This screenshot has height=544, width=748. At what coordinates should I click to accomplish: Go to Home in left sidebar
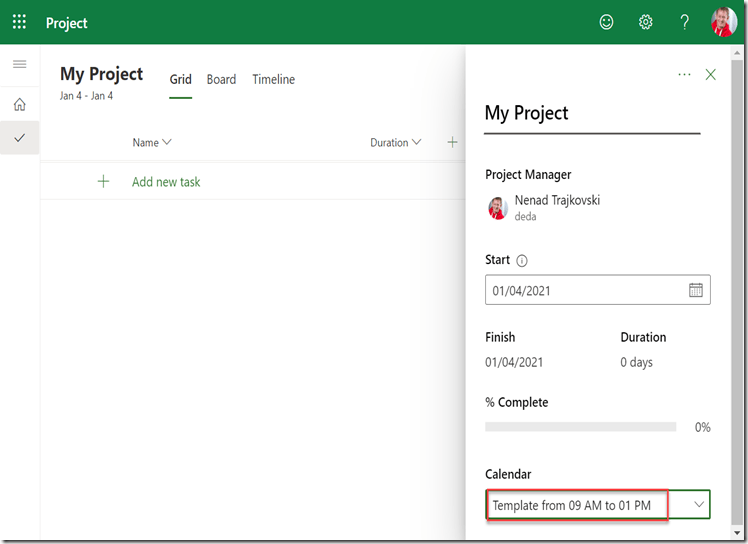(x=20, y=104)
